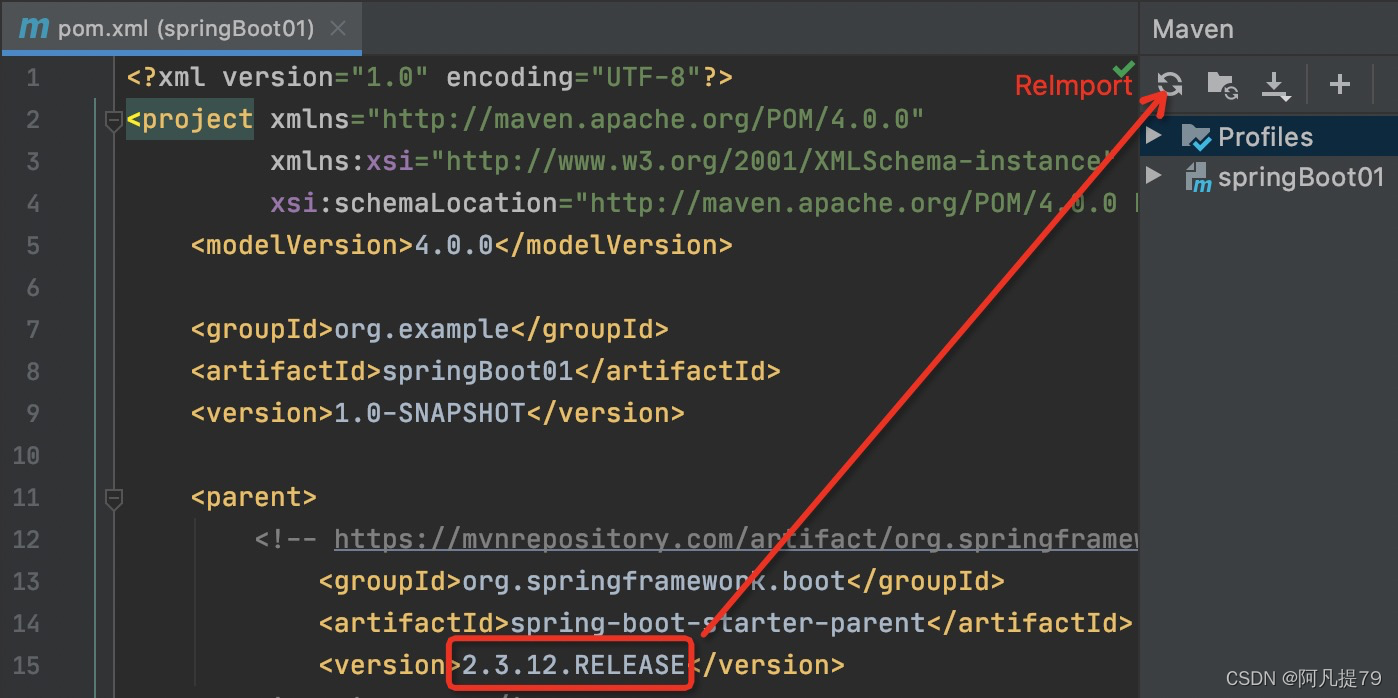Click line number 10 in gutter
Viewport: 1398px width, 698px height.
pyautogui.click(x=27, y=456)
